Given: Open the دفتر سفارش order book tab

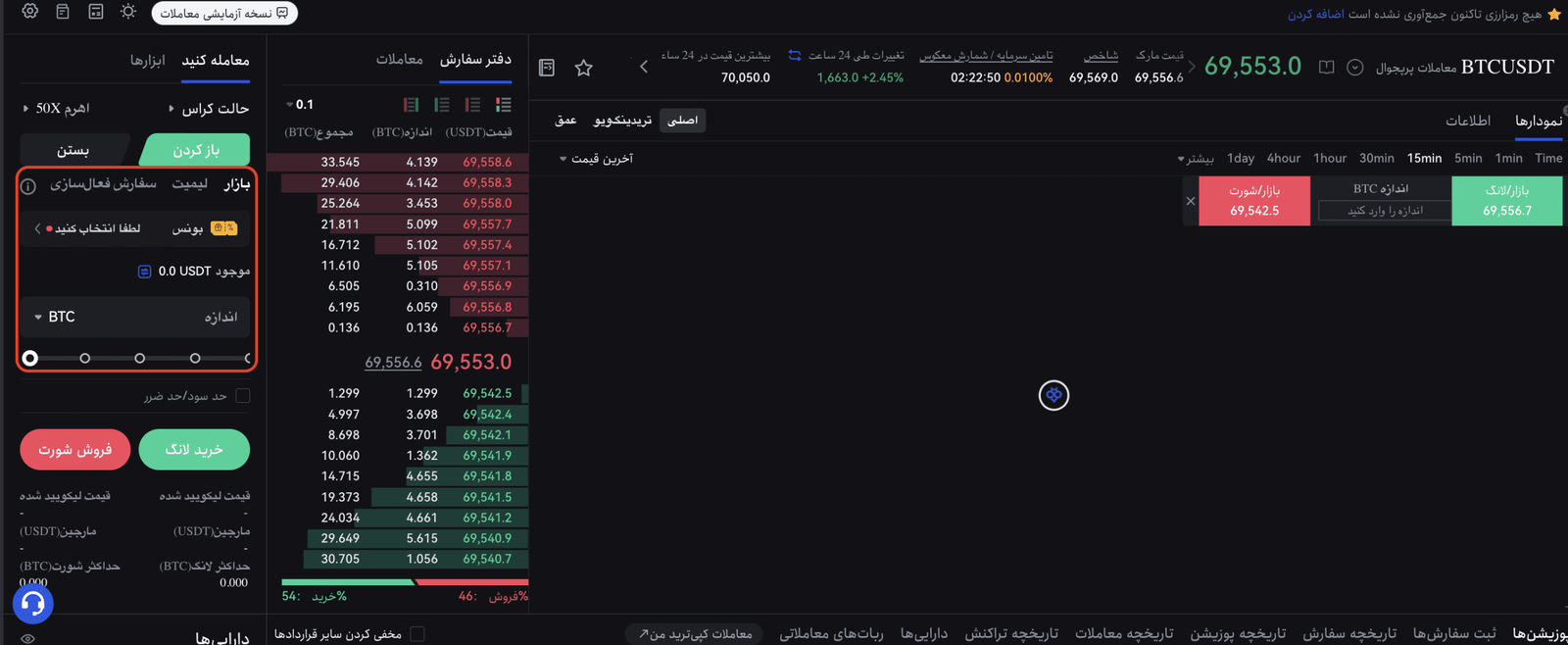Looking at the screenshot, I should point(475,59).
